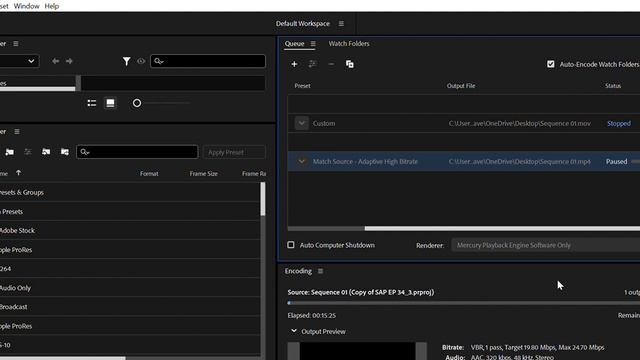Click the Preset Browser search field
This screenshot has height=360, width=640.
(x=137, y=152)
